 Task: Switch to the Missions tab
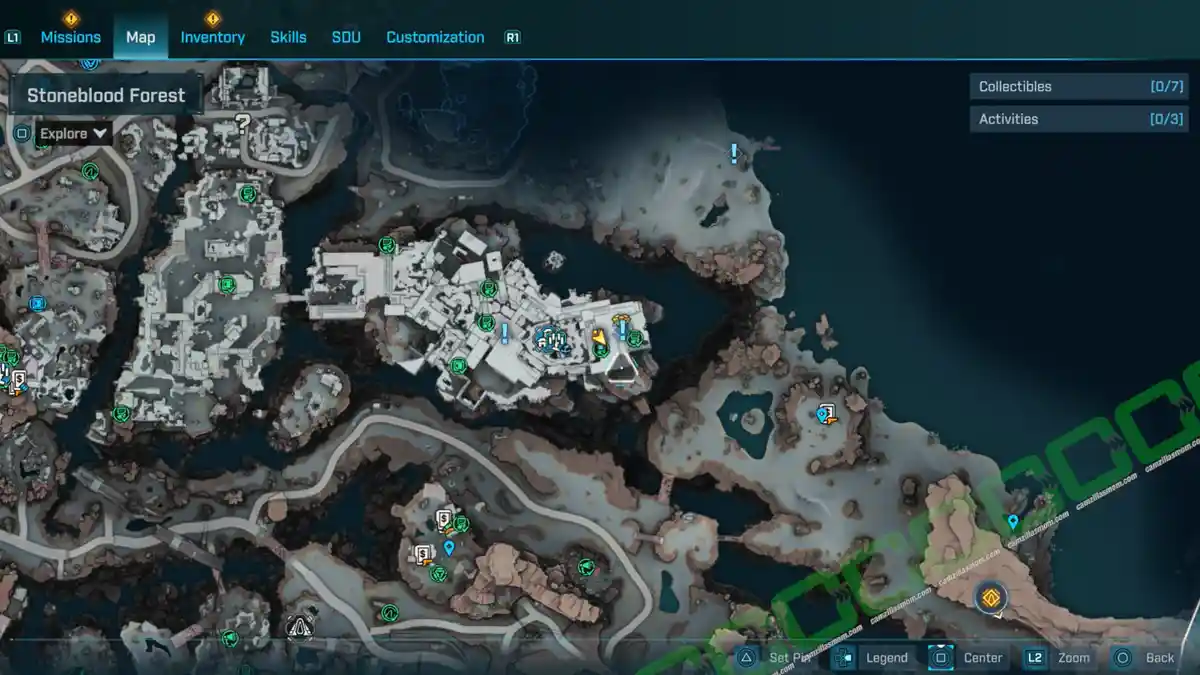click(70, 37)
